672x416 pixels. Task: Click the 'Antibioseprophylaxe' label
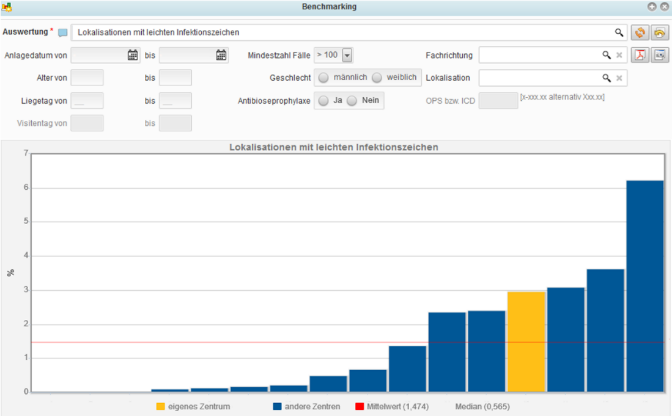tap(274, 101)
